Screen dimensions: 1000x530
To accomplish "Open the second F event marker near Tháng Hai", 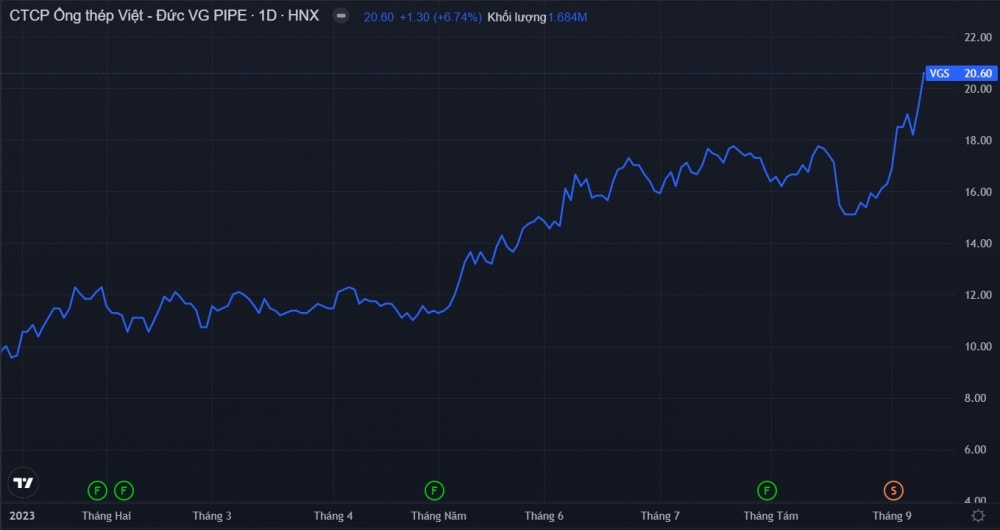I will tap(124, 490).
